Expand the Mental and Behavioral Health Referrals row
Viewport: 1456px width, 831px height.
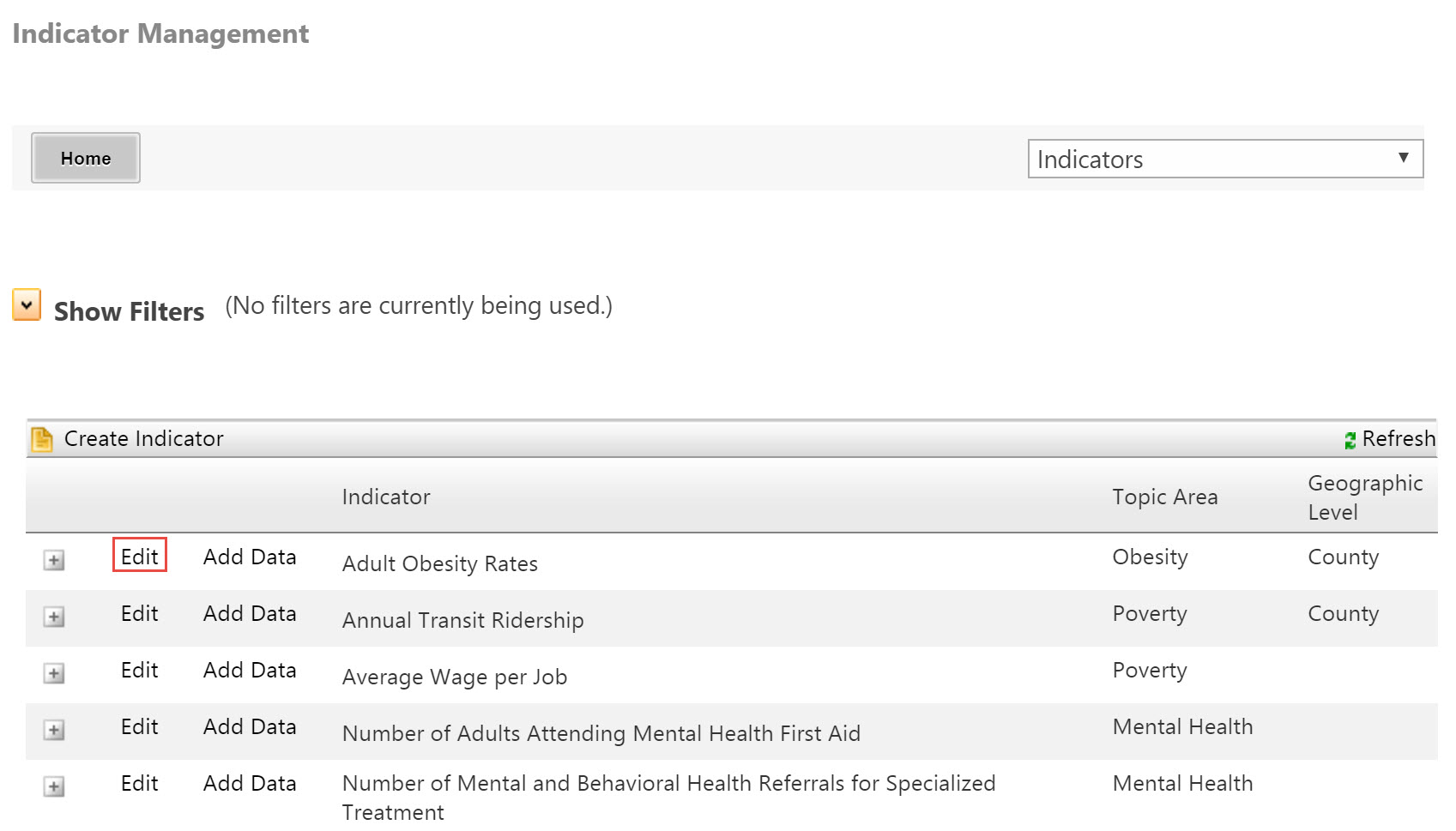[x=54, y=786]
